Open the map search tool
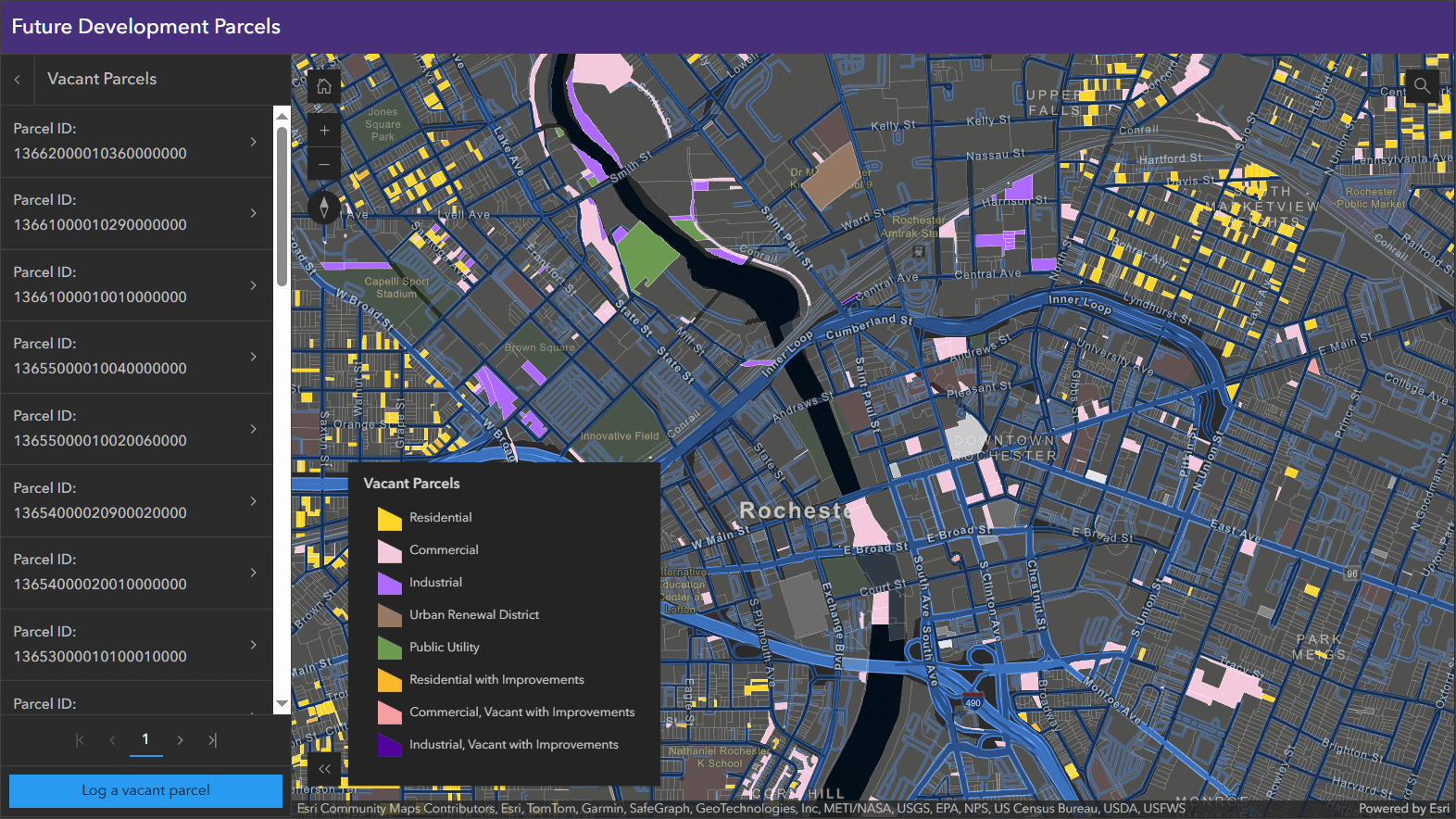Screen dimensions: 1456x819 click(x=1422, y=86)
